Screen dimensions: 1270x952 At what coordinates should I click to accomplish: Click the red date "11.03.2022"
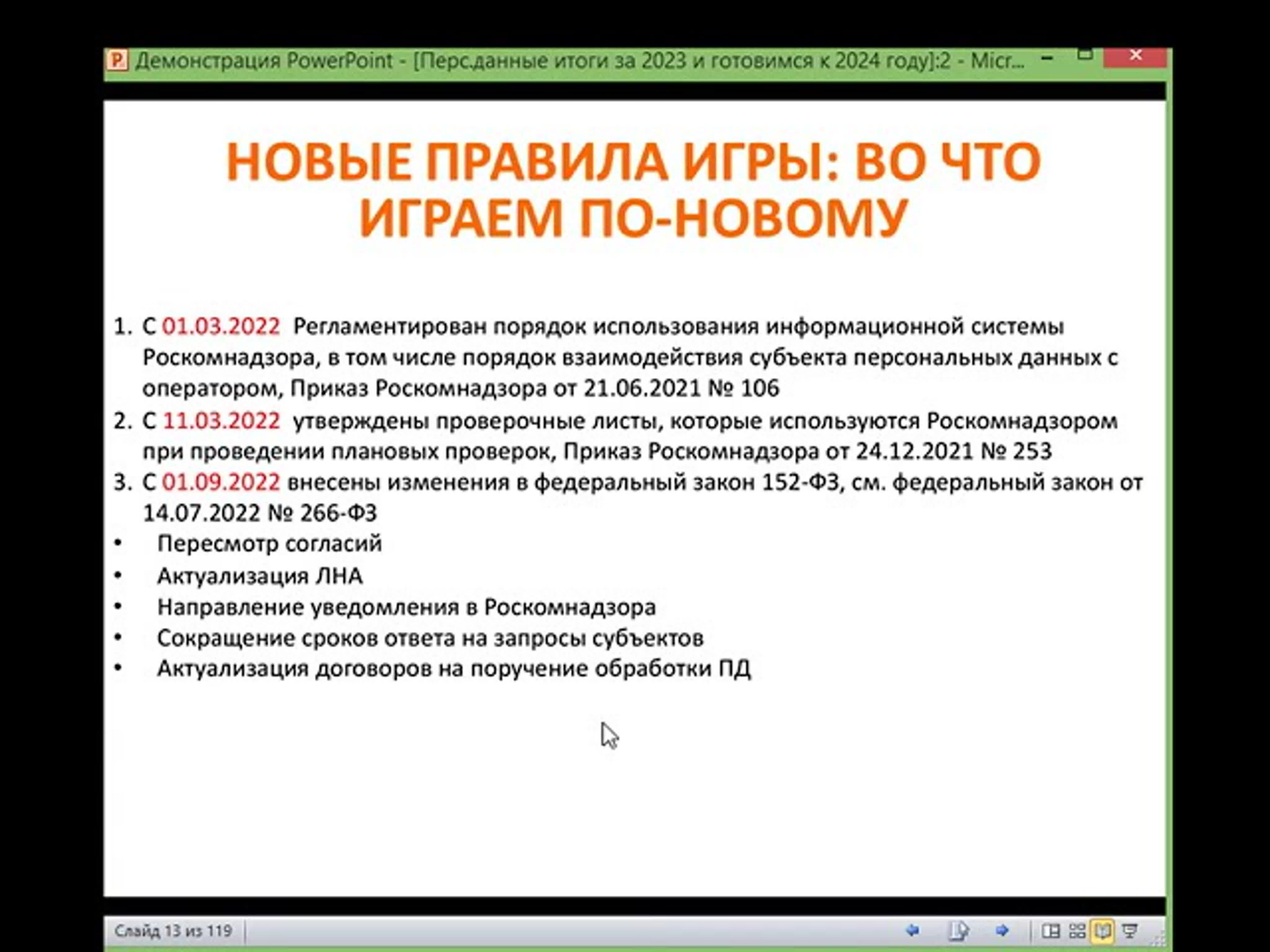click(x=222, y=421)
